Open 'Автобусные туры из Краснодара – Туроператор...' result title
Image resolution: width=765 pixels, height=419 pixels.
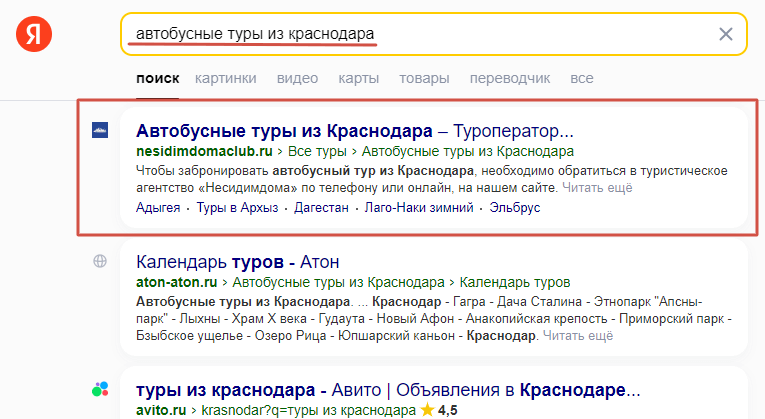coord(355,131)
